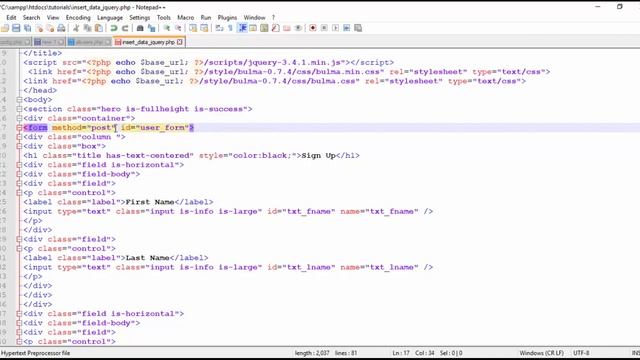Close the insert_data_jquery.php tab with its X

coord(180,42)
